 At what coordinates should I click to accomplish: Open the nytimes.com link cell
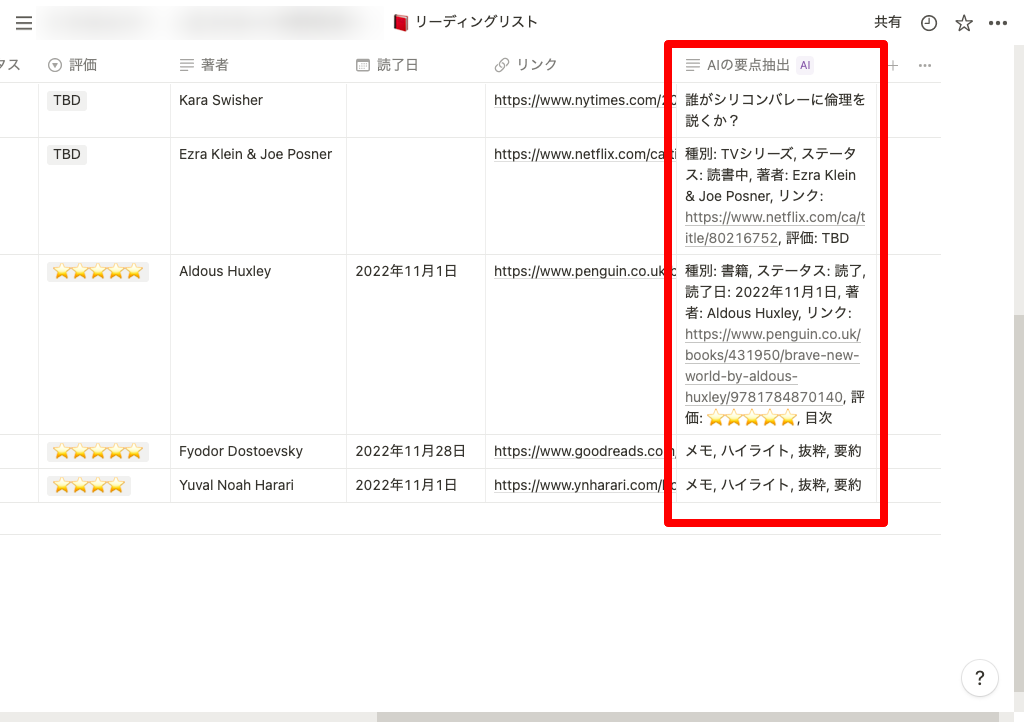pos(578,100)
